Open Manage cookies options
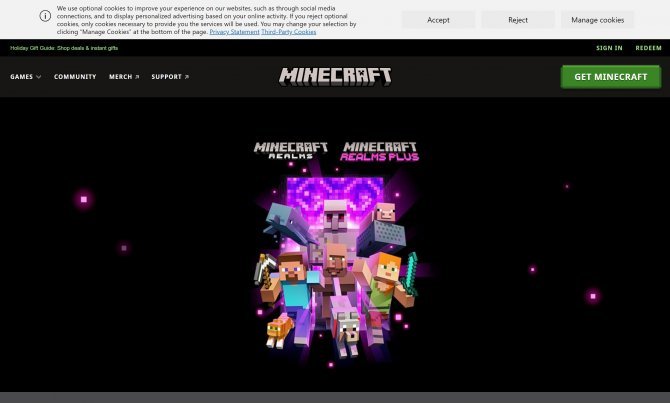Image resolution: width=670 pixels, height=403 pixels. (x=597, y=20)
